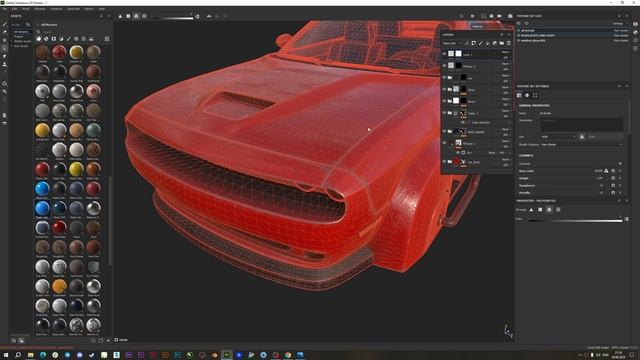
Task: Expand Folder 1 using its folder icon
Action: coord(449,113)
